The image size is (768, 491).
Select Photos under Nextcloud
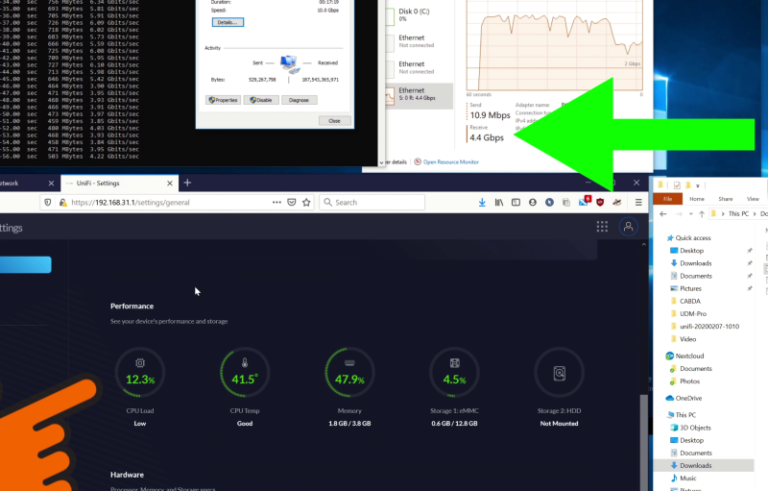(x=689, y=381)
